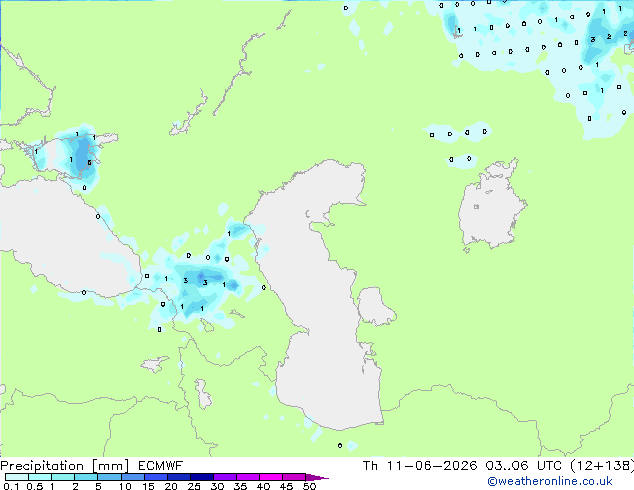Click the "03..06 UTC" time range
The width and height of the screenshot is (634, 490).
pos(524,466)
